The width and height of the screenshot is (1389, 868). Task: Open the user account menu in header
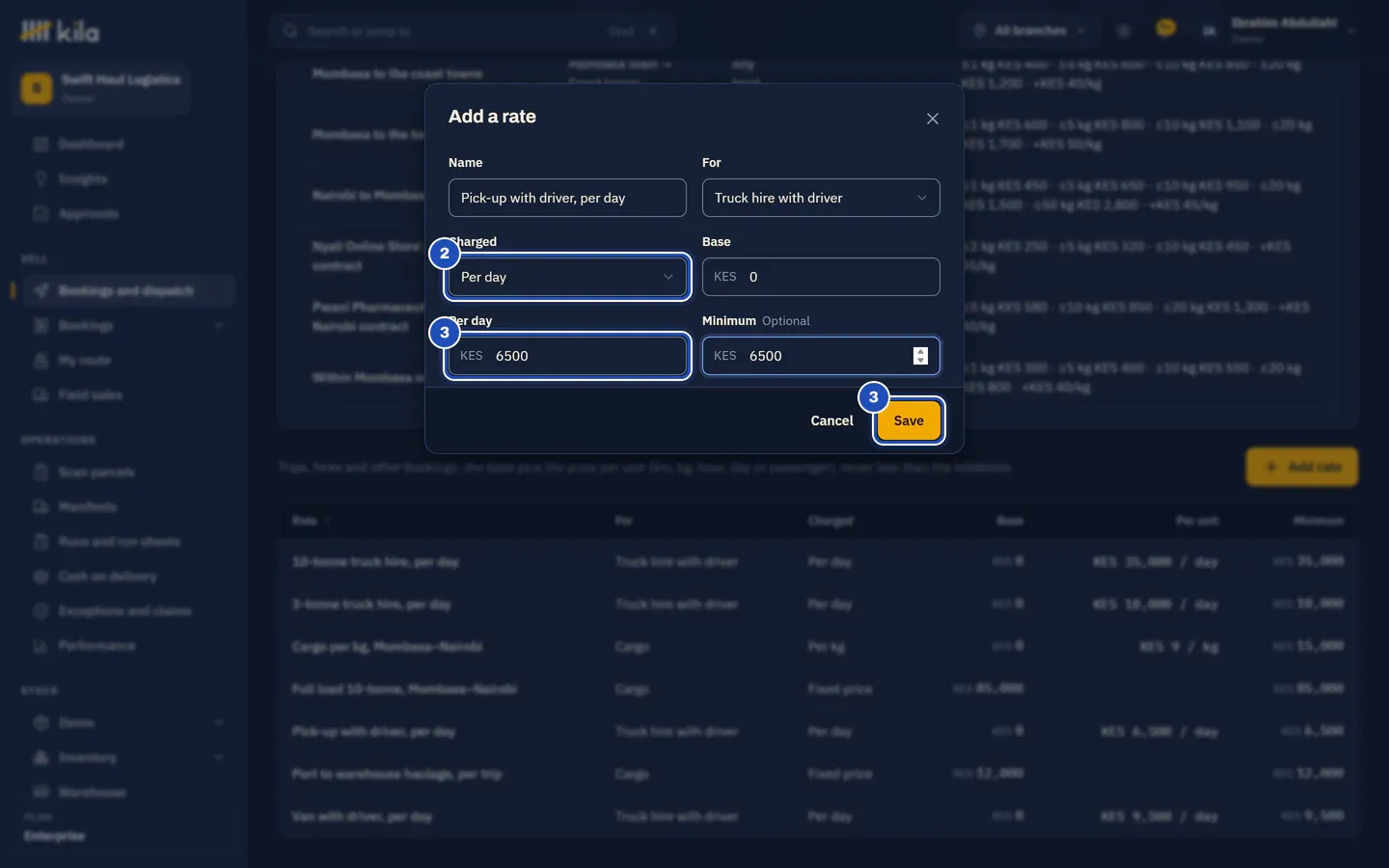click(1278, 31)
